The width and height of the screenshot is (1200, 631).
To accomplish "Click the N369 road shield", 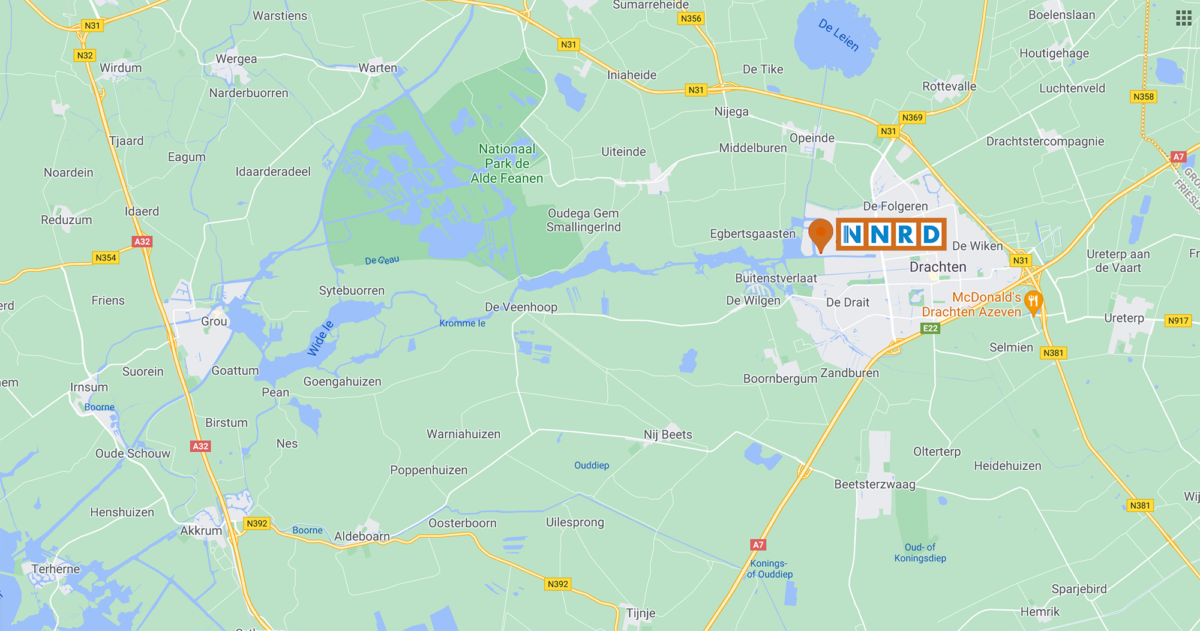I will pyautogui.click(x=912, y=117).
